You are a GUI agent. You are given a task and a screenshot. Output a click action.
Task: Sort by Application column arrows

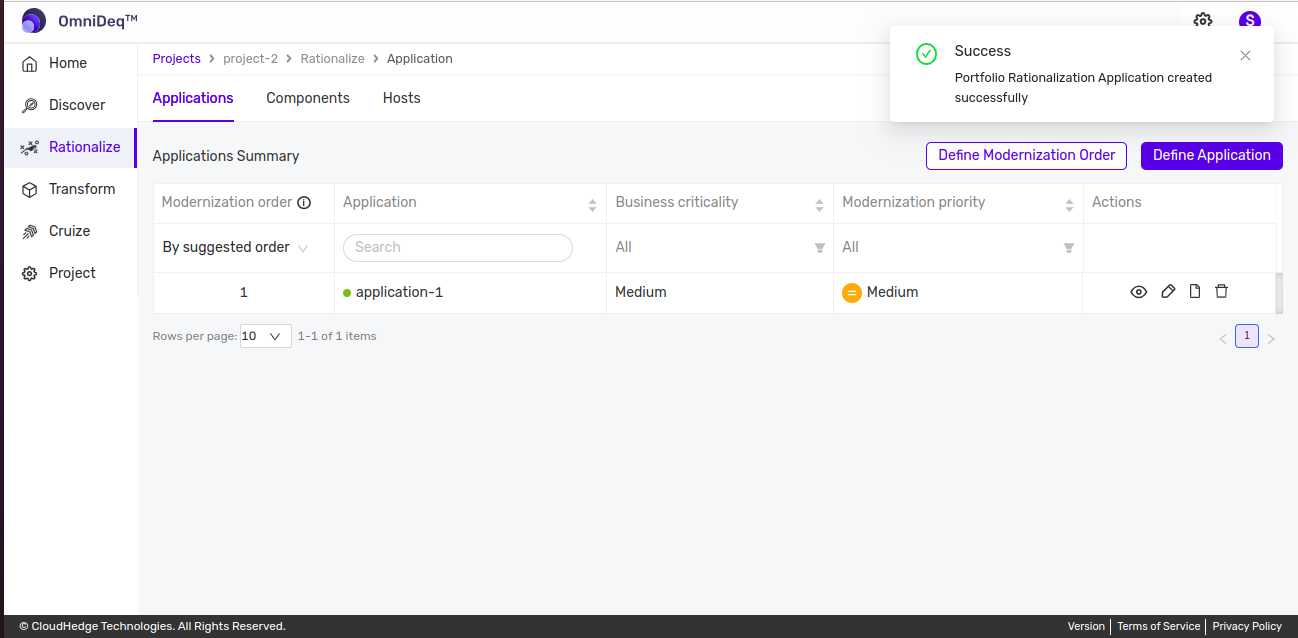pos(592,205)
